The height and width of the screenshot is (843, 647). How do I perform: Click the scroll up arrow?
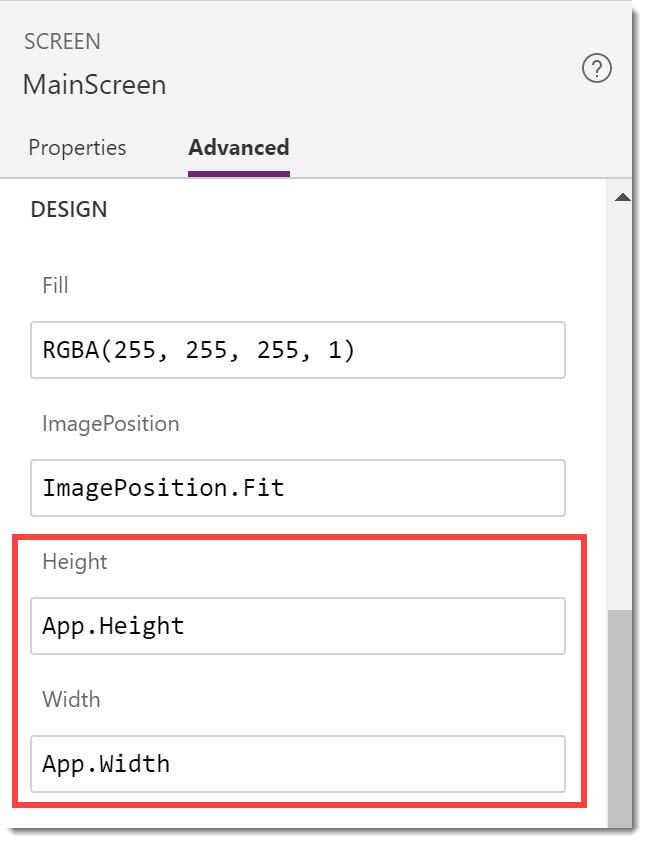[x=622, y=197]
